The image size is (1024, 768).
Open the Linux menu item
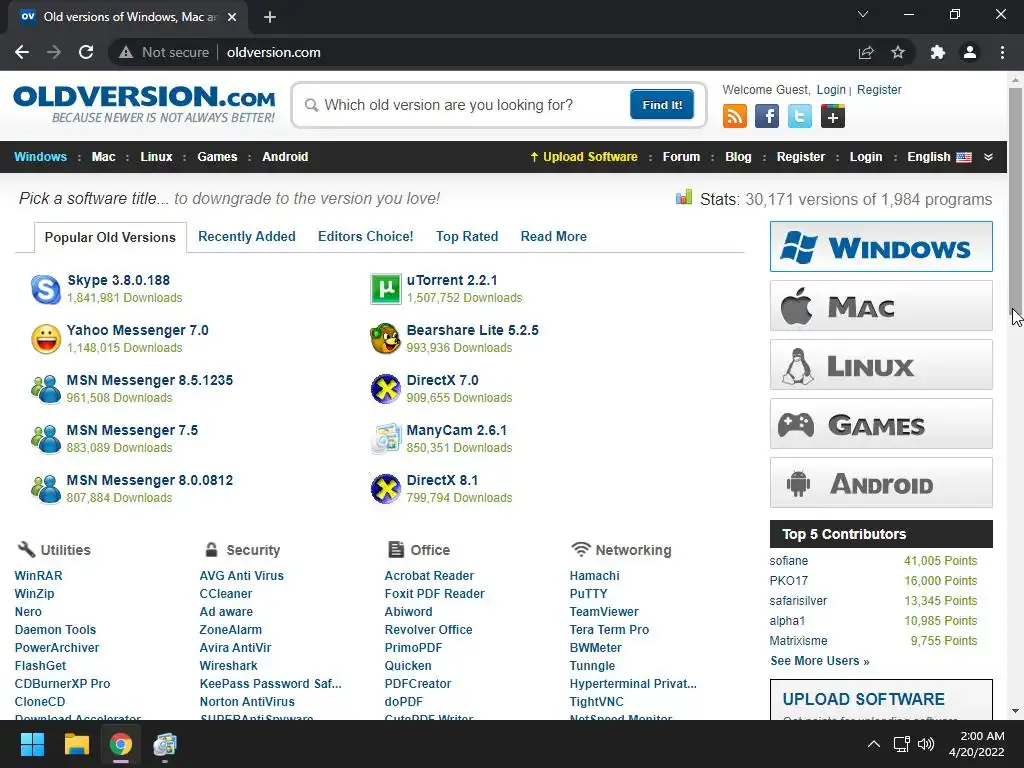tap(156, 157)
